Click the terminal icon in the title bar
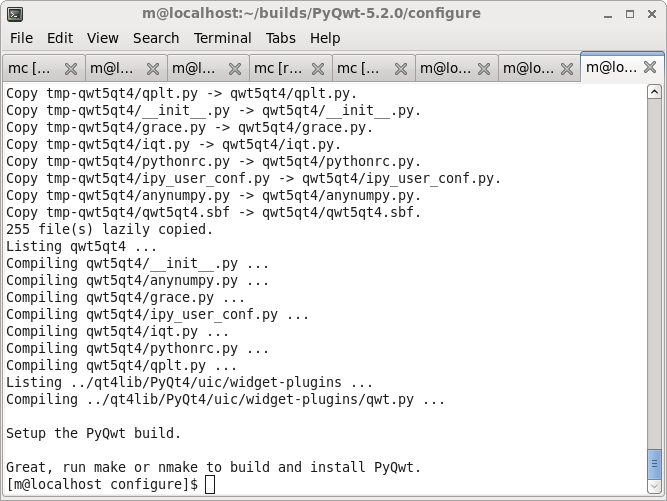The height and width of the screenshot is (501, 667). pyautogui.click(x=15, y=14)
